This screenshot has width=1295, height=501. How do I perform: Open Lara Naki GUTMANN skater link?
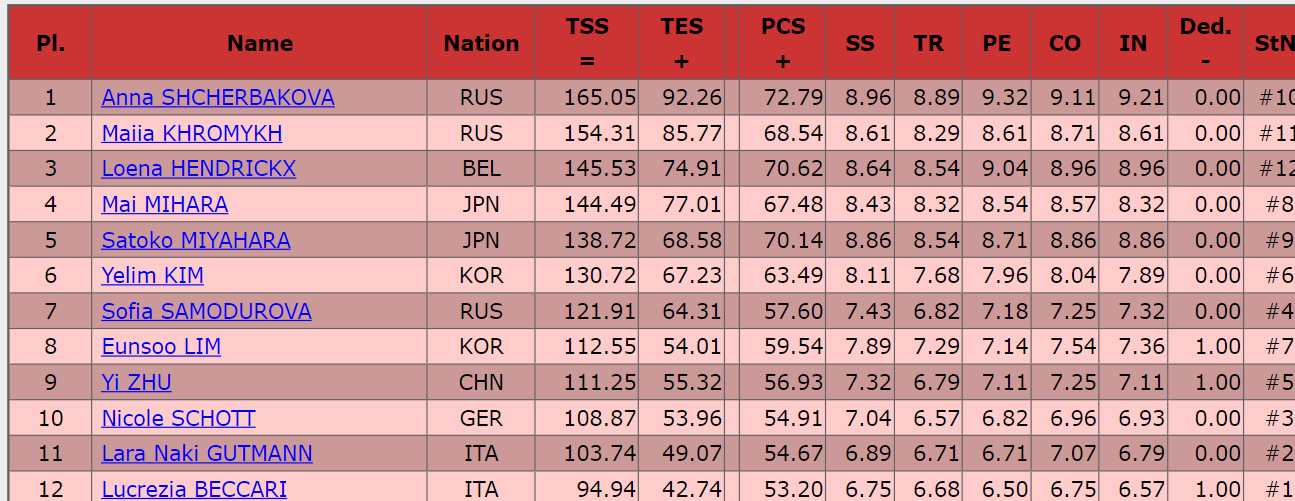click(207, 454)
